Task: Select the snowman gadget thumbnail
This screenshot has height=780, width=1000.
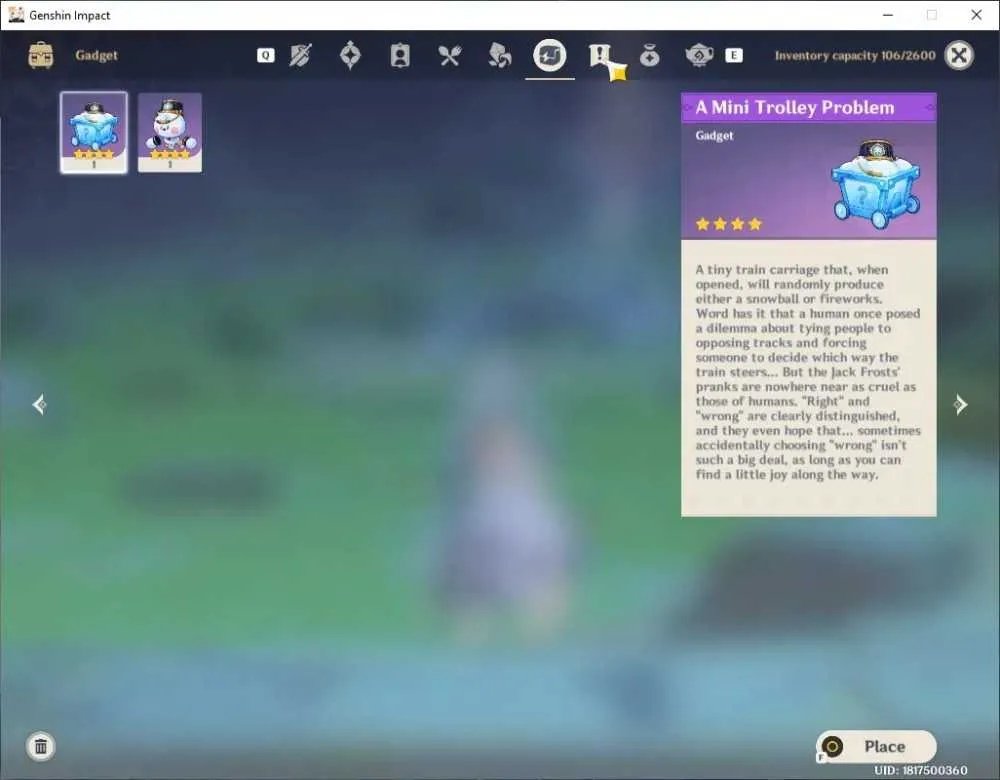Action: click(x=170, y=133)
